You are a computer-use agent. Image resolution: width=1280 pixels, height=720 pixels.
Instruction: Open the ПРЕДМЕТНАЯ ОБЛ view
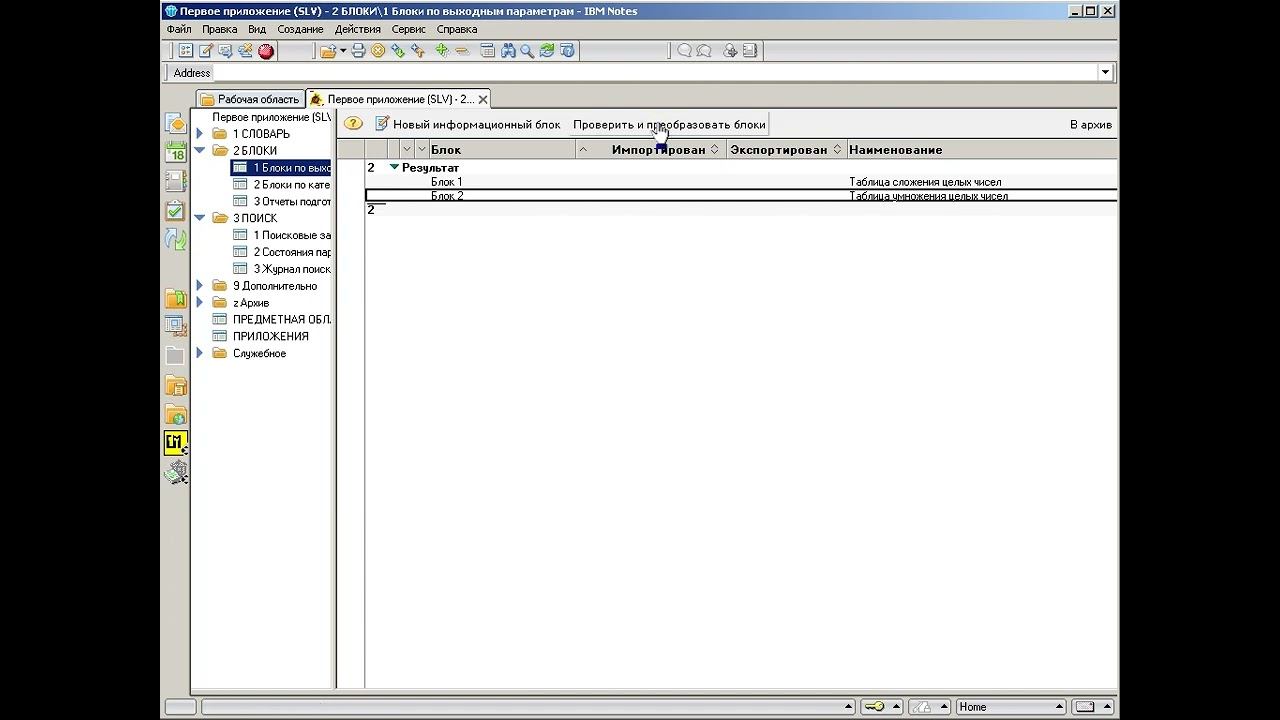click(x=271, y=320)
